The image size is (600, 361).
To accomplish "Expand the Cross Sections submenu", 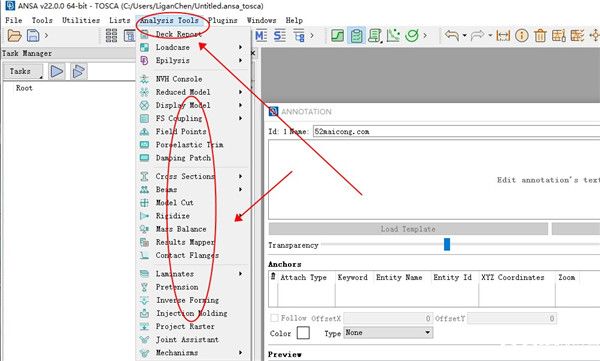I will click(240, 176).
